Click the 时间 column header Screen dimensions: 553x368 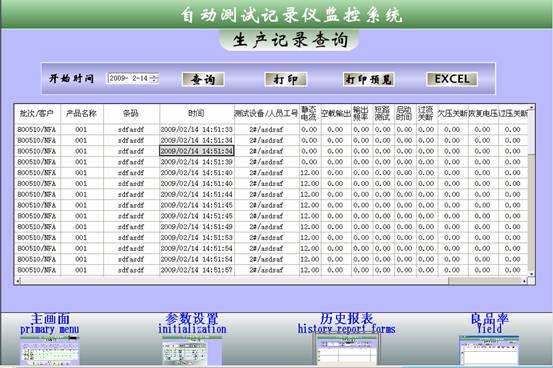pyautogui.click(x=196, y=114)
